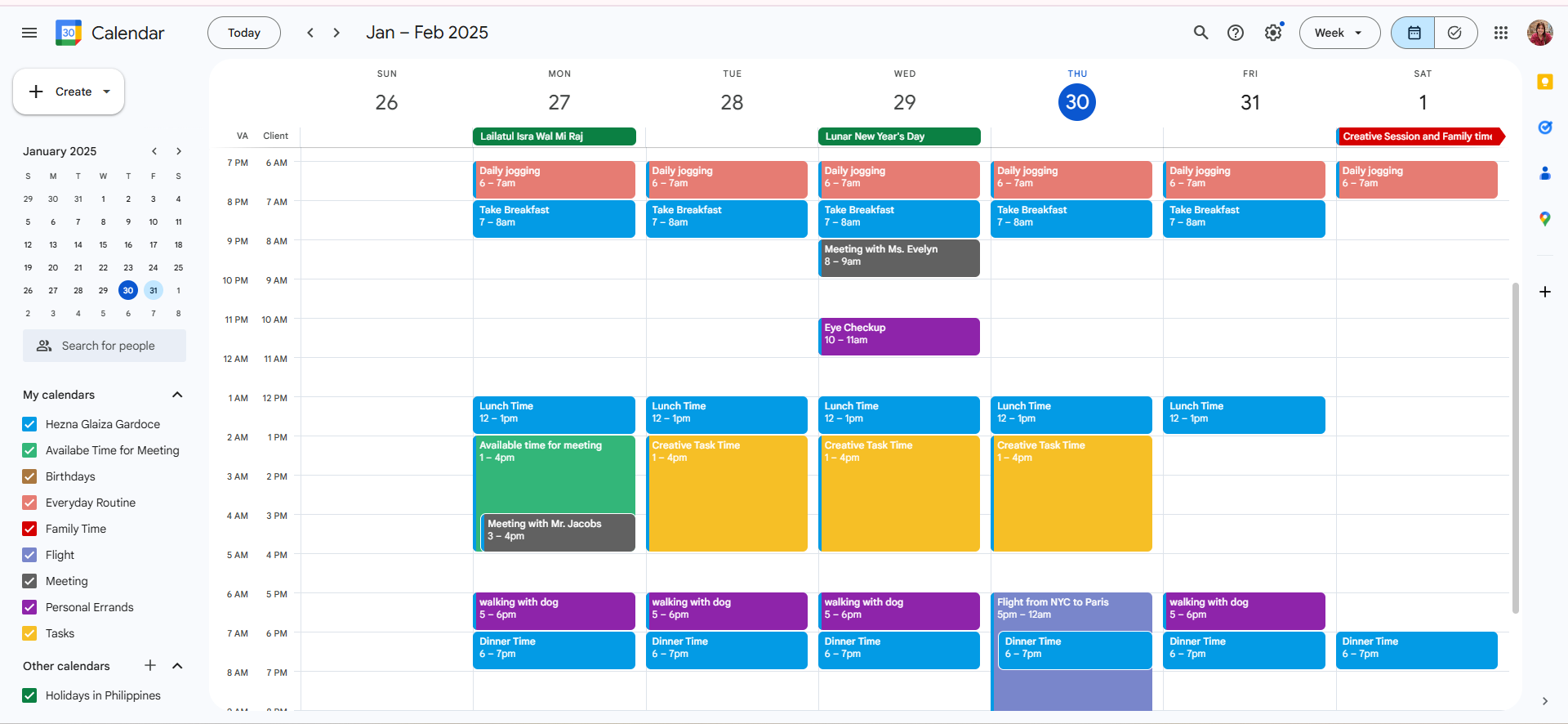The image size is (1568, 724).
Task: Open the Google account avatar
Action: [1540, 33]
